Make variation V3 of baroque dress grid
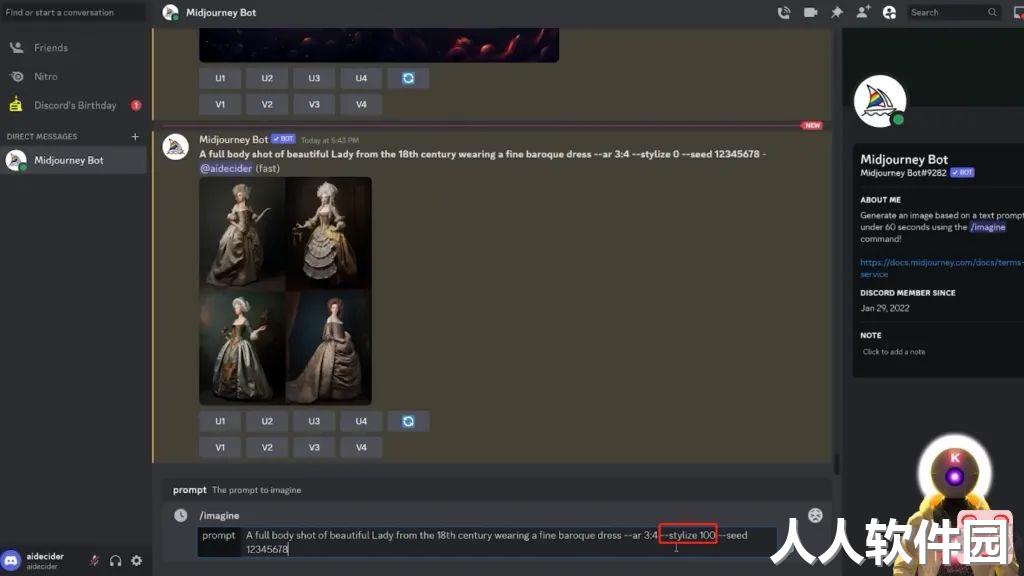 coord(314,447)
